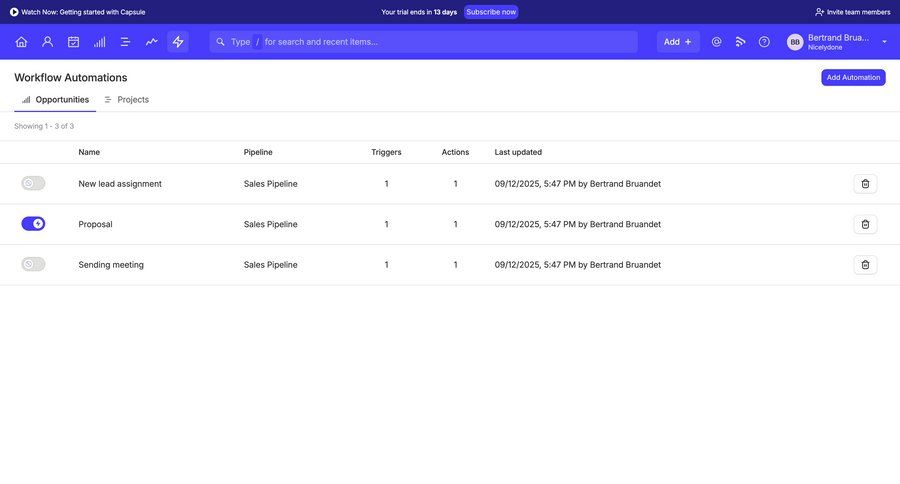The image size is (900, 484).
Task: Open the Add dropdown button
Action: [678, 42]
